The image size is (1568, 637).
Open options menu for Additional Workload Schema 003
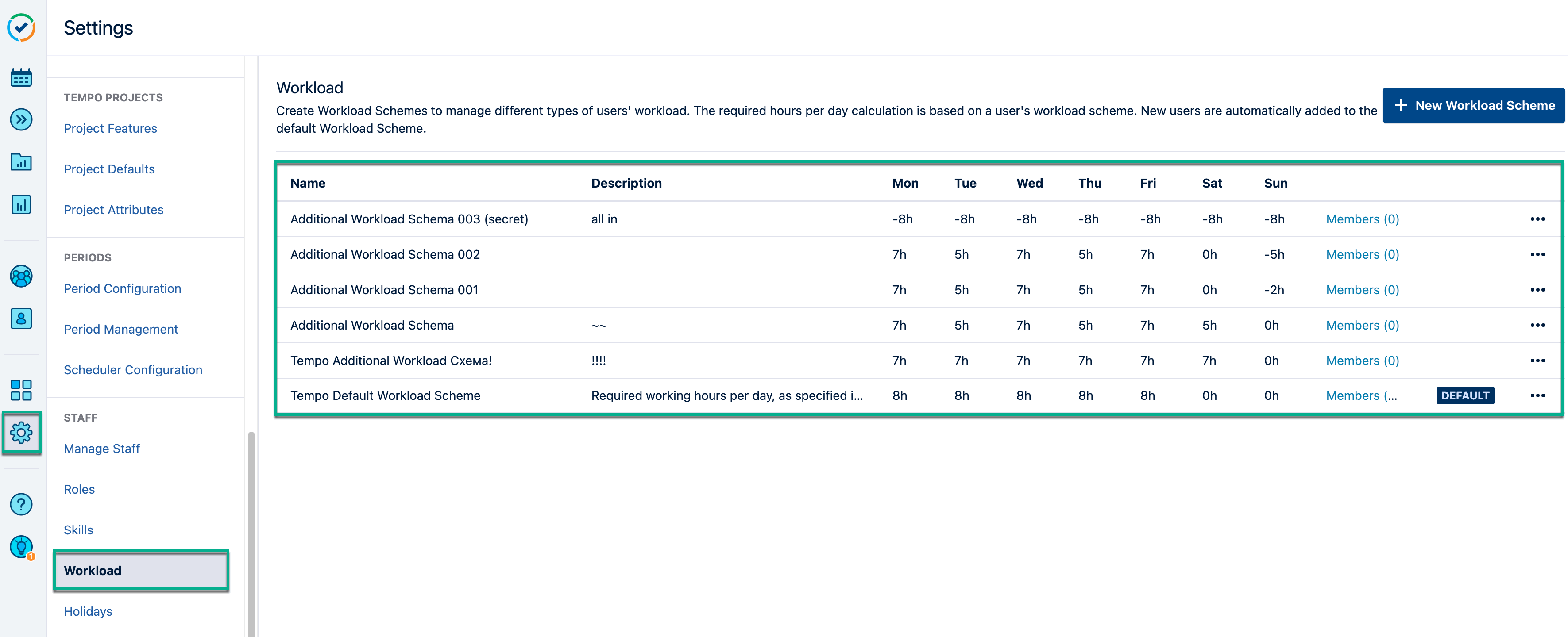pyautogui.click(x=1538, y=219)
